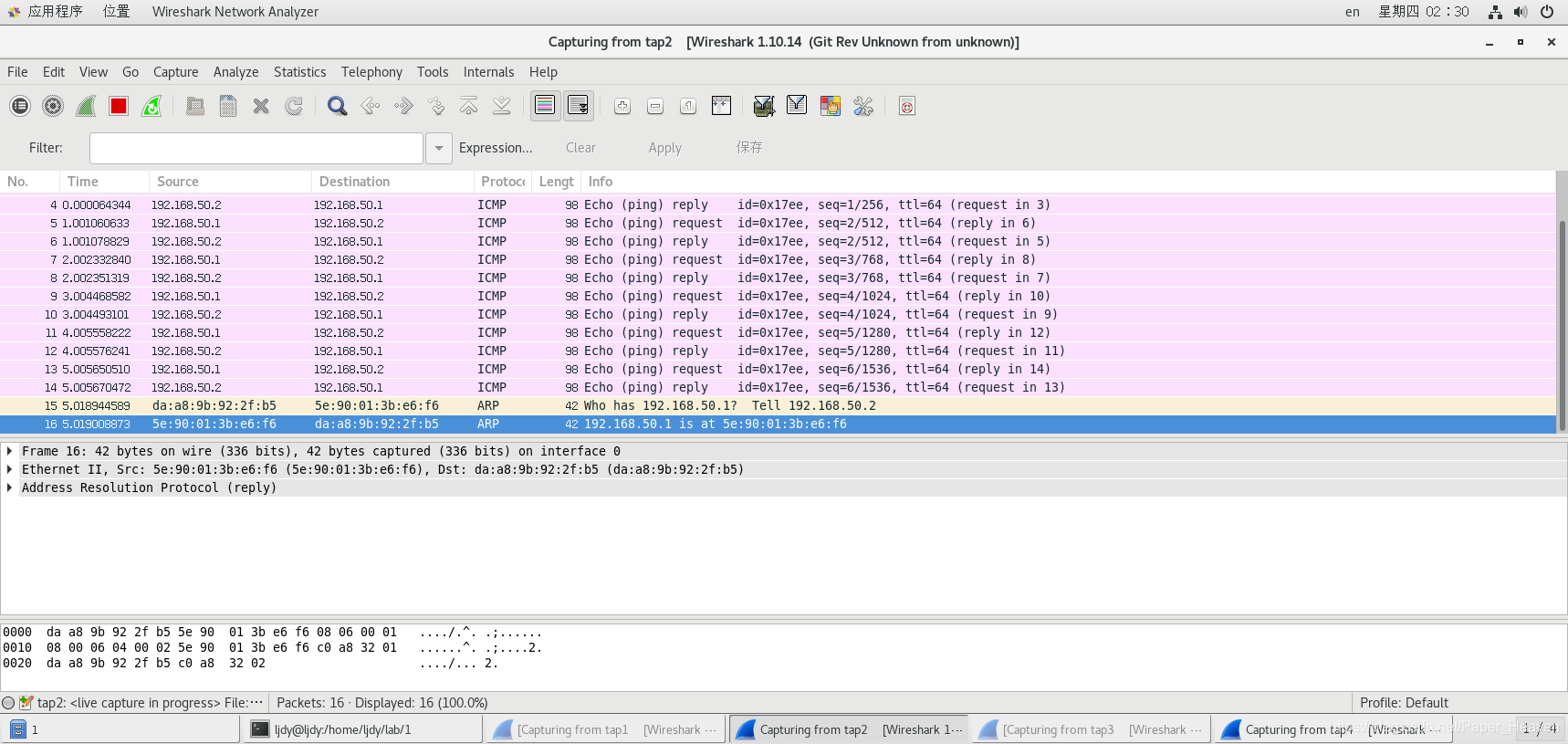
Task: Open preferences wrench icon
Action: 863,106
